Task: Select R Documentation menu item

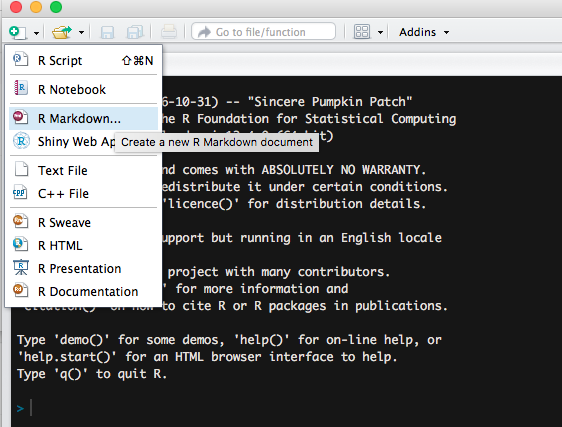Action: pos(83,291)
